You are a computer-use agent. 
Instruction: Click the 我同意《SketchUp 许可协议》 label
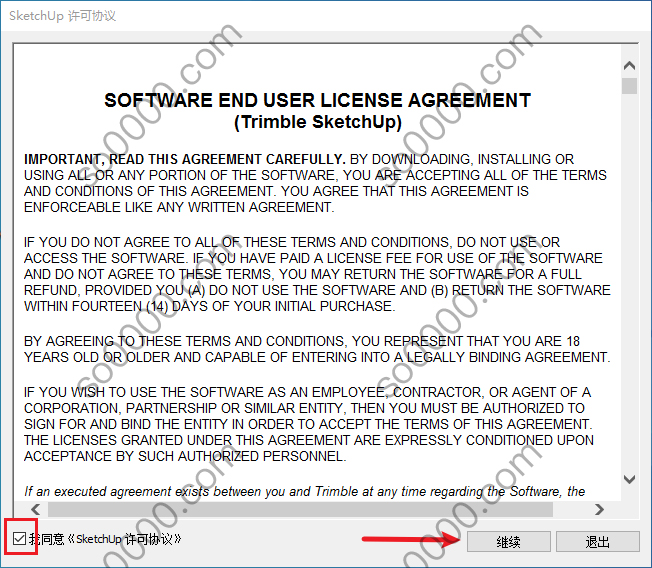(x=105, y=539)
